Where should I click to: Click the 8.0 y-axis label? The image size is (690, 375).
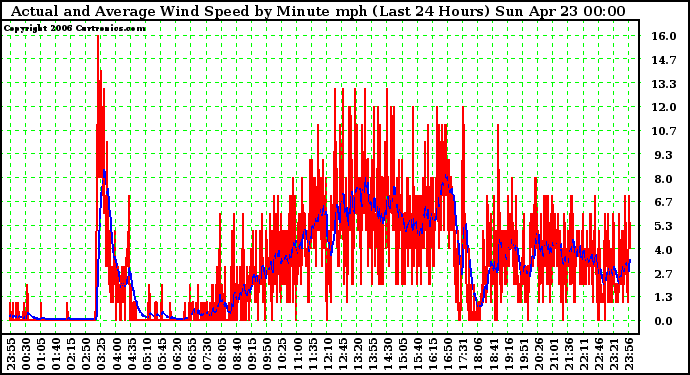pos(664,179)
